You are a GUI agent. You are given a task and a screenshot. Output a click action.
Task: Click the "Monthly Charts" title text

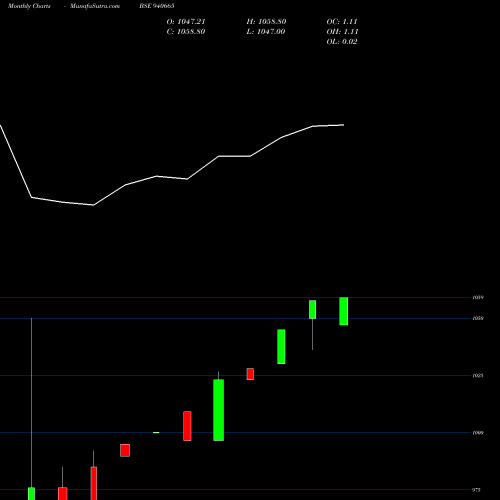click(x=29, y=6)
